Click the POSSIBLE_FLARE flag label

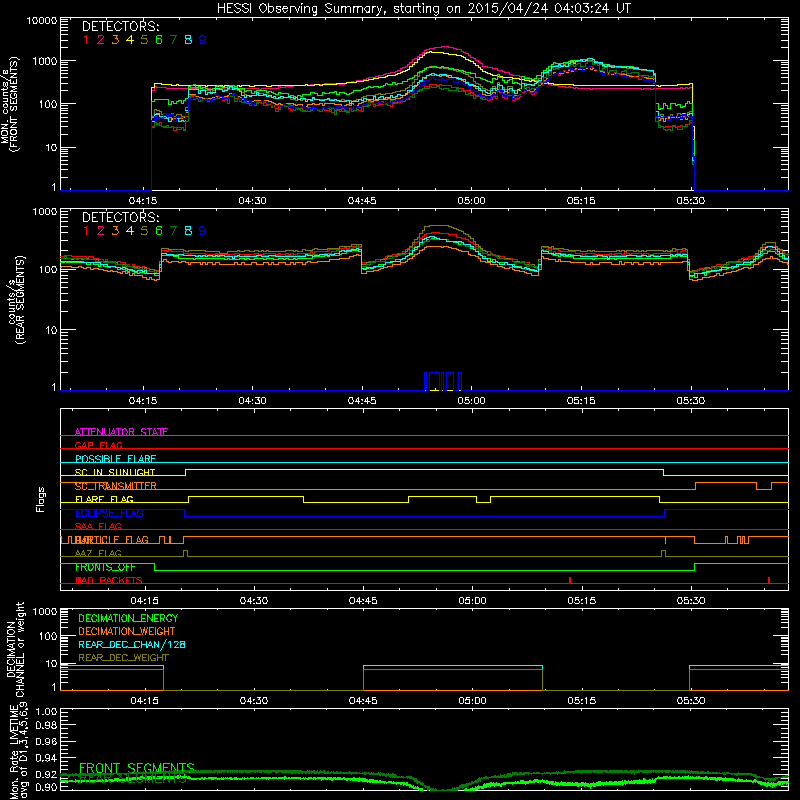click(x=115, y=459)
